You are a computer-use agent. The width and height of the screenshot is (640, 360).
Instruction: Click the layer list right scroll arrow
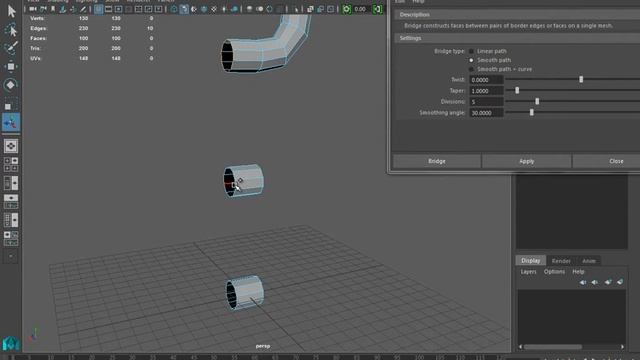pos(622,347)
